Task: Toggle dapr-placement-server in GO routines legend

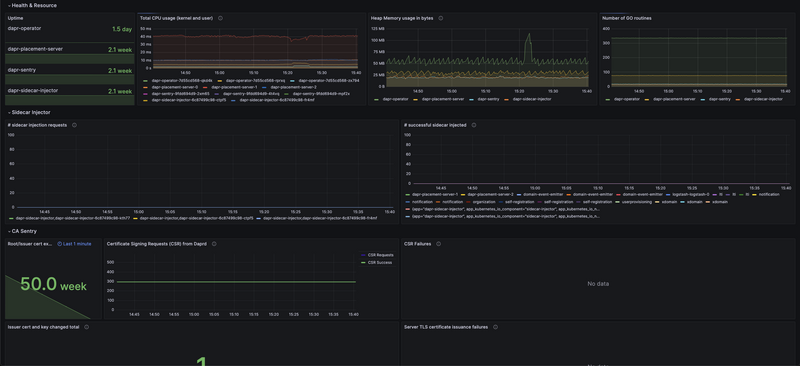Action: (x=674, y=99)
